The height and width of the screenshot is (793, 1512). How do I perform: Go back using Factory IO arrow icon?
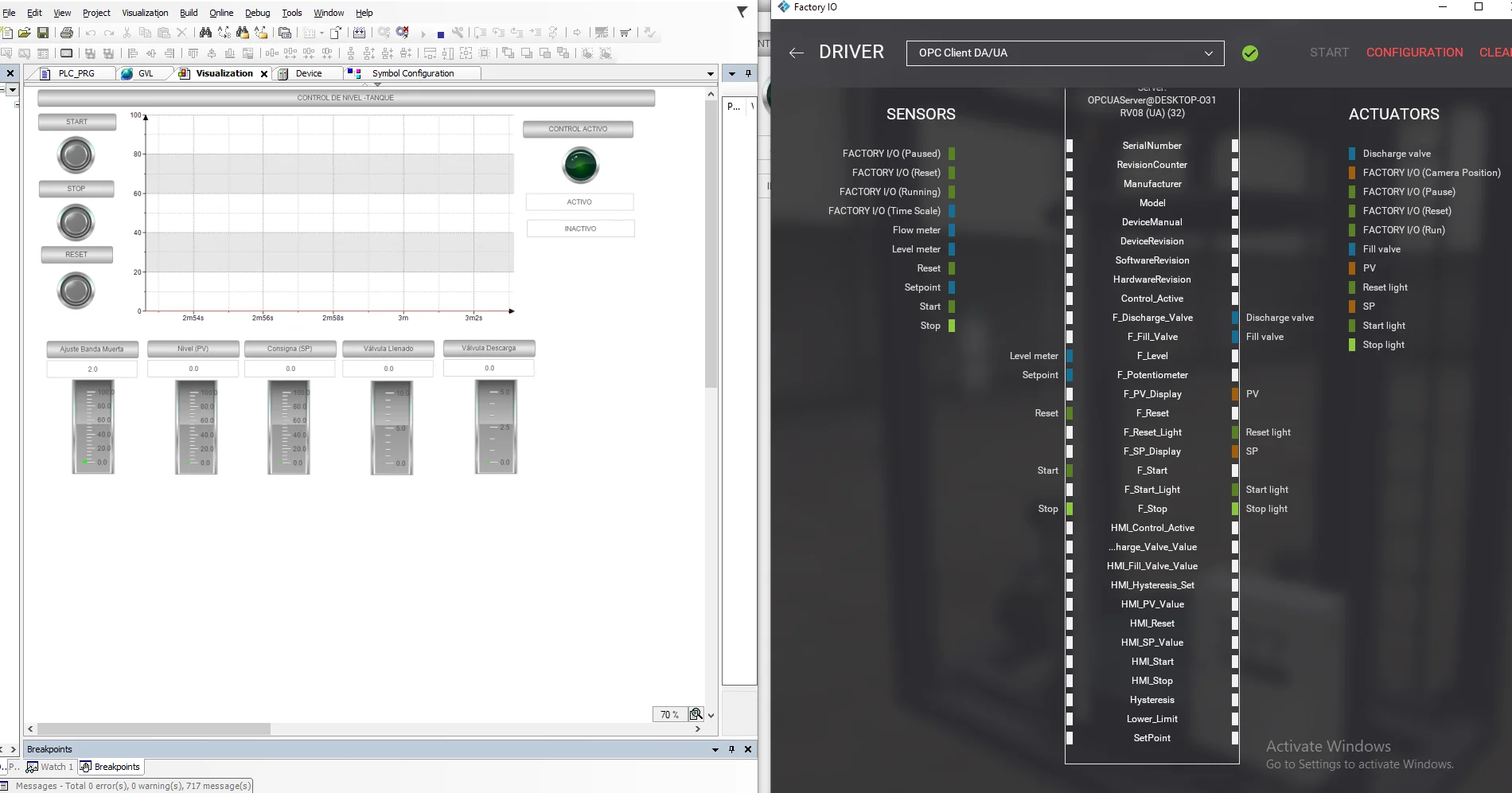(796, 53)
